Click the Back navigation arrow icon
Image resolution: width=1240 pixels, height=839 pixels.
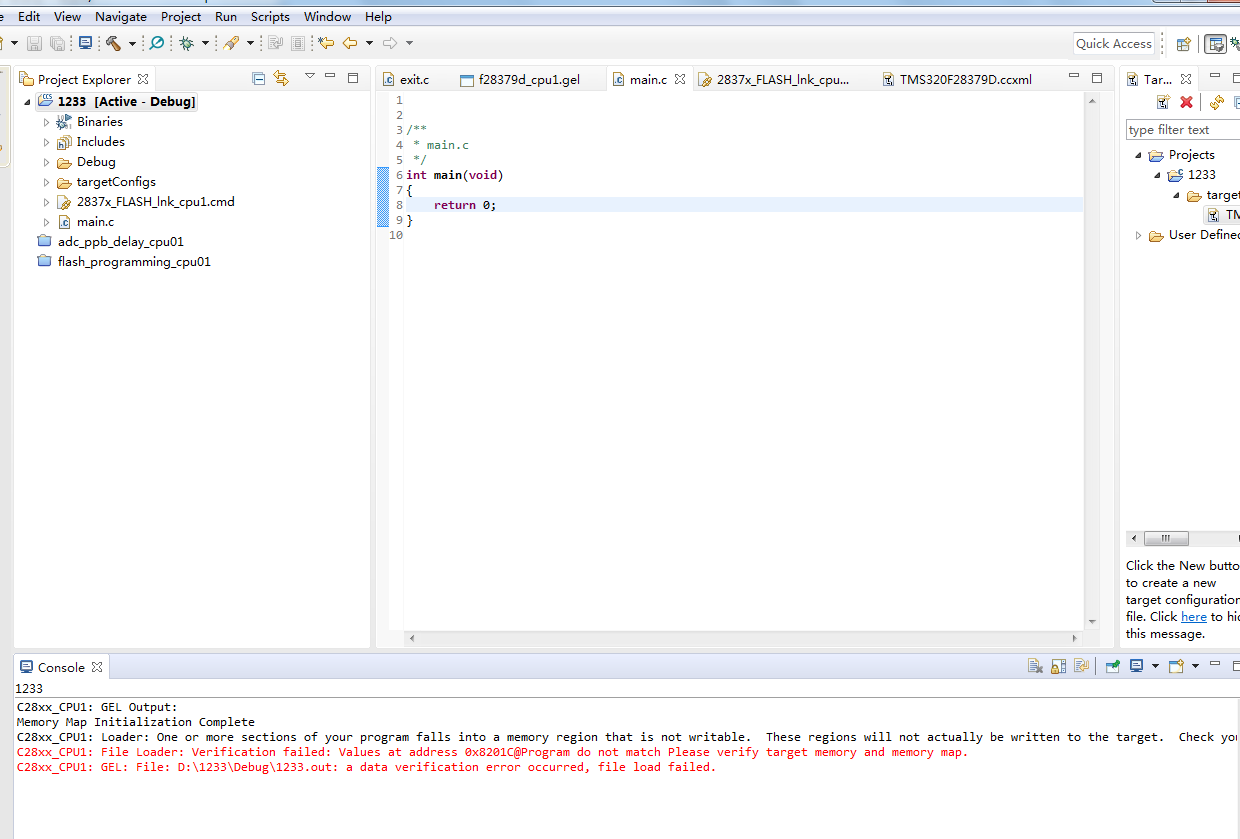tap(350, 43)
